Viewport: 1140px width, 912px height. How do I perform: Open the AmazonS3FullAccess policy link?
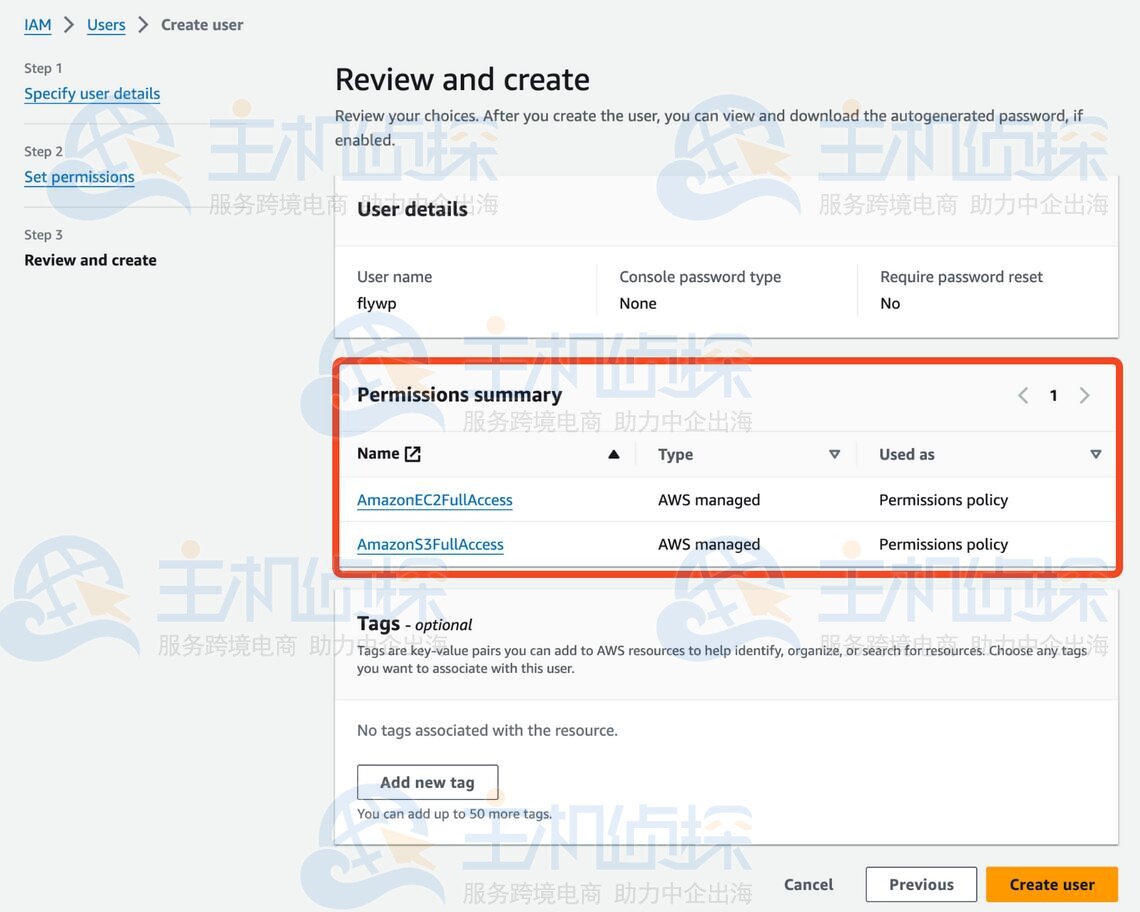pyautogui.click(x=430, y=544)
